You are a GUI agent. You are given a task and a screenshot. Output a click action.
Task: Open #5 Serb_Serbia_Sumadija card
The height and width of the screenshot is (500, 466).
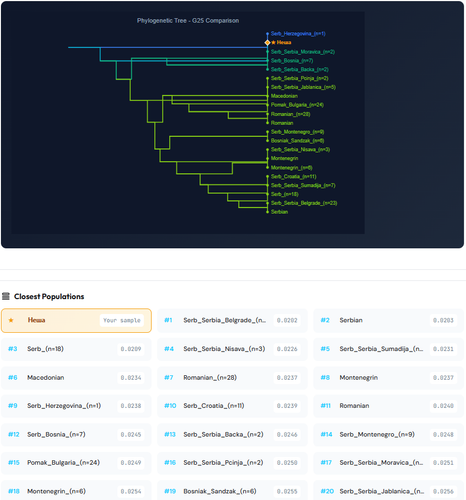[388, 349]
